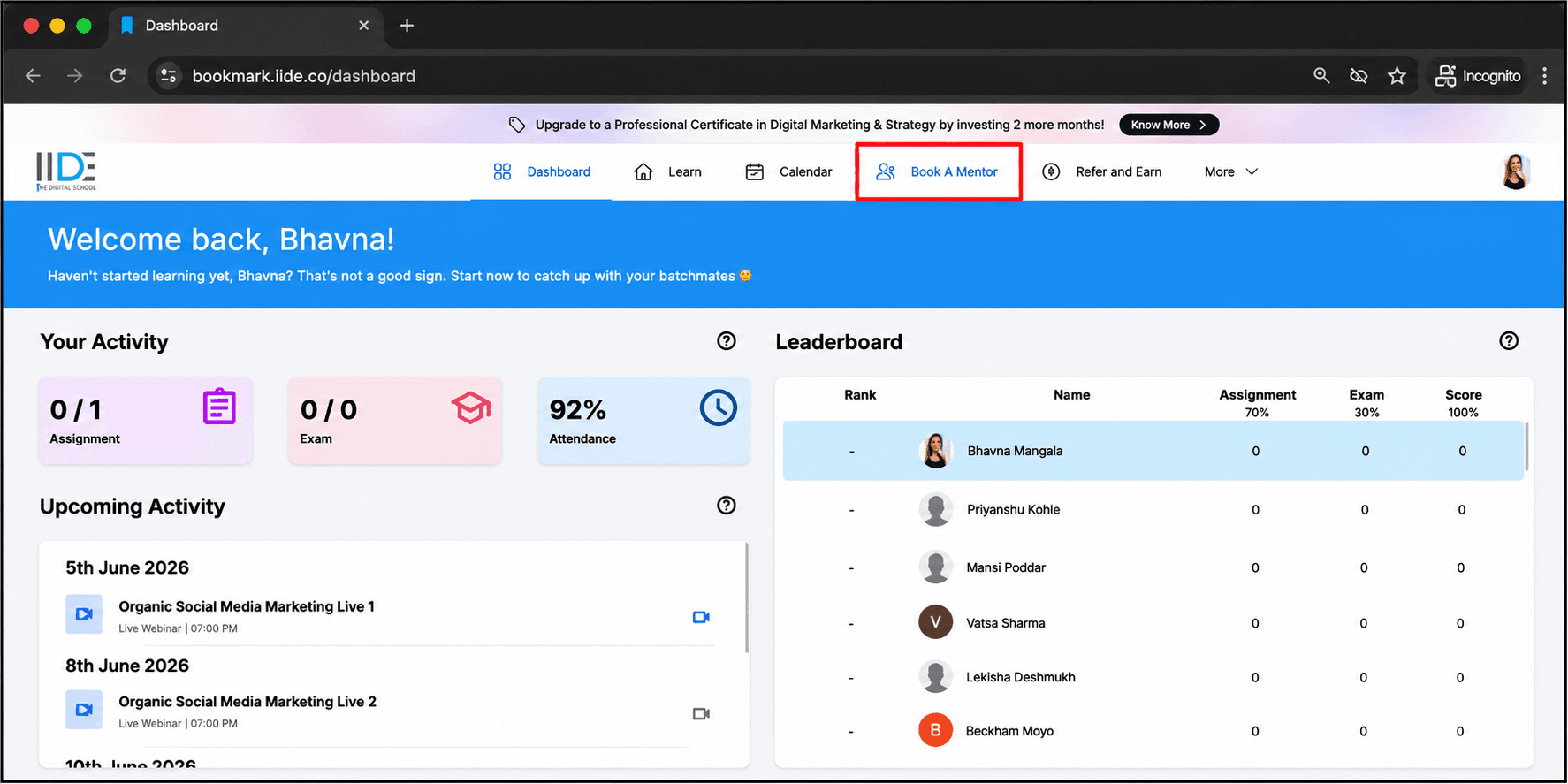Click the address bar URL field

pyautogui.click(x=304, y=76)
